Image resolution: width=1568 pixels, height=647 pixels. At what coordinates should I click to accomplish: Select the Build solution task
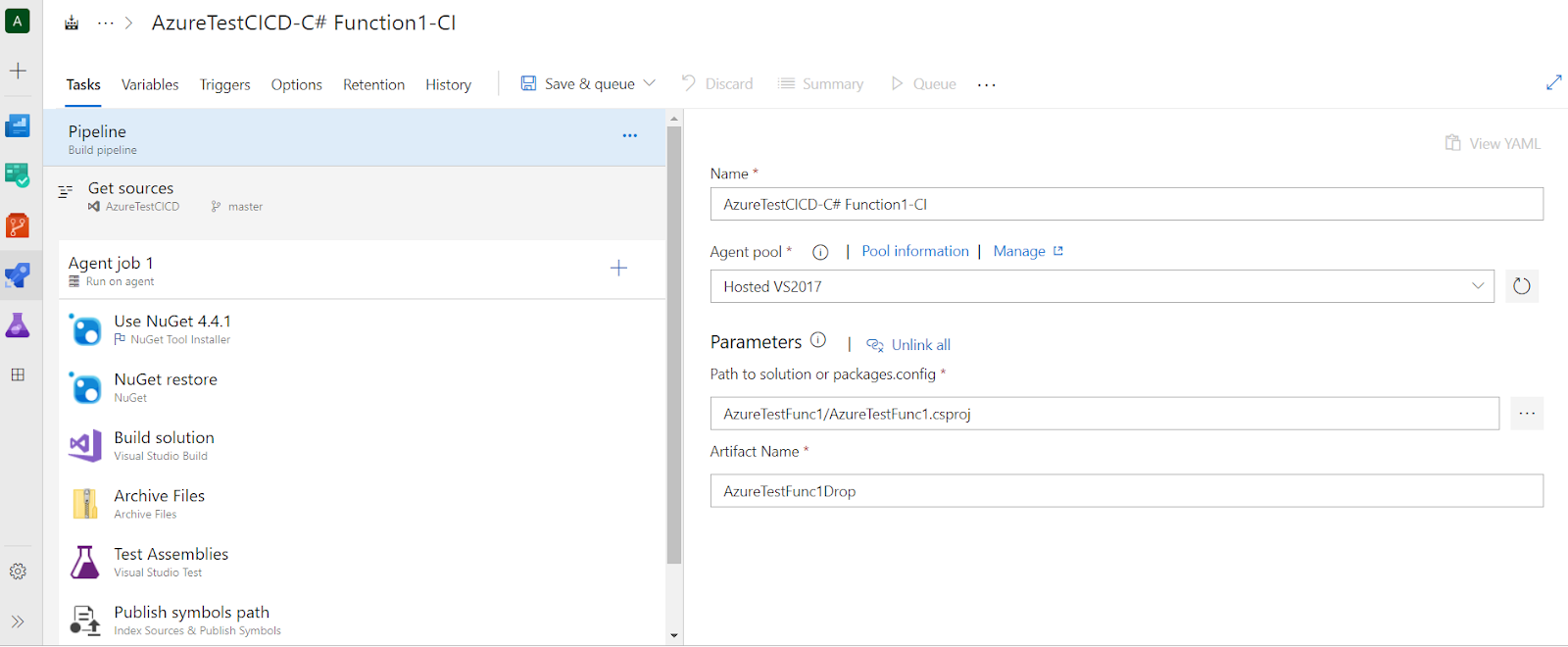coord(362,445)
